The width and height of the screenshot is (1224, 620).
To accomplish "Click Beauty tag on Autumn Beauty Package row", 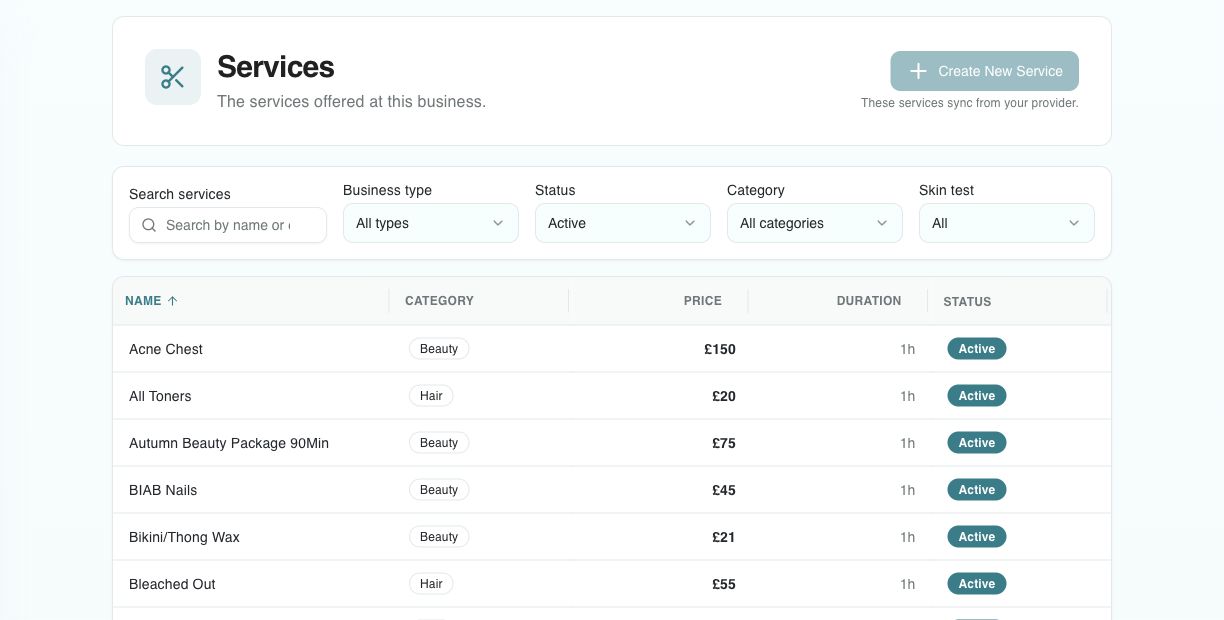I will click(x=439, y=443).
